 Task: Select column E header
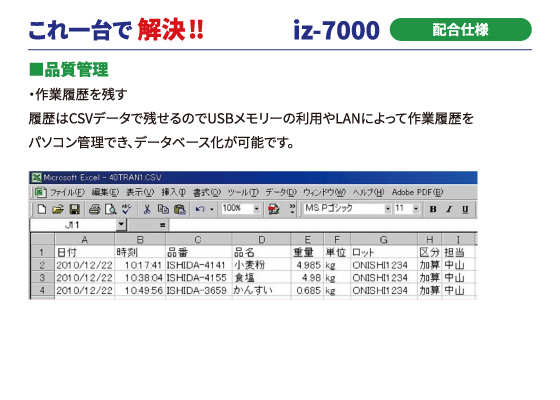click(x=308, y=239)
